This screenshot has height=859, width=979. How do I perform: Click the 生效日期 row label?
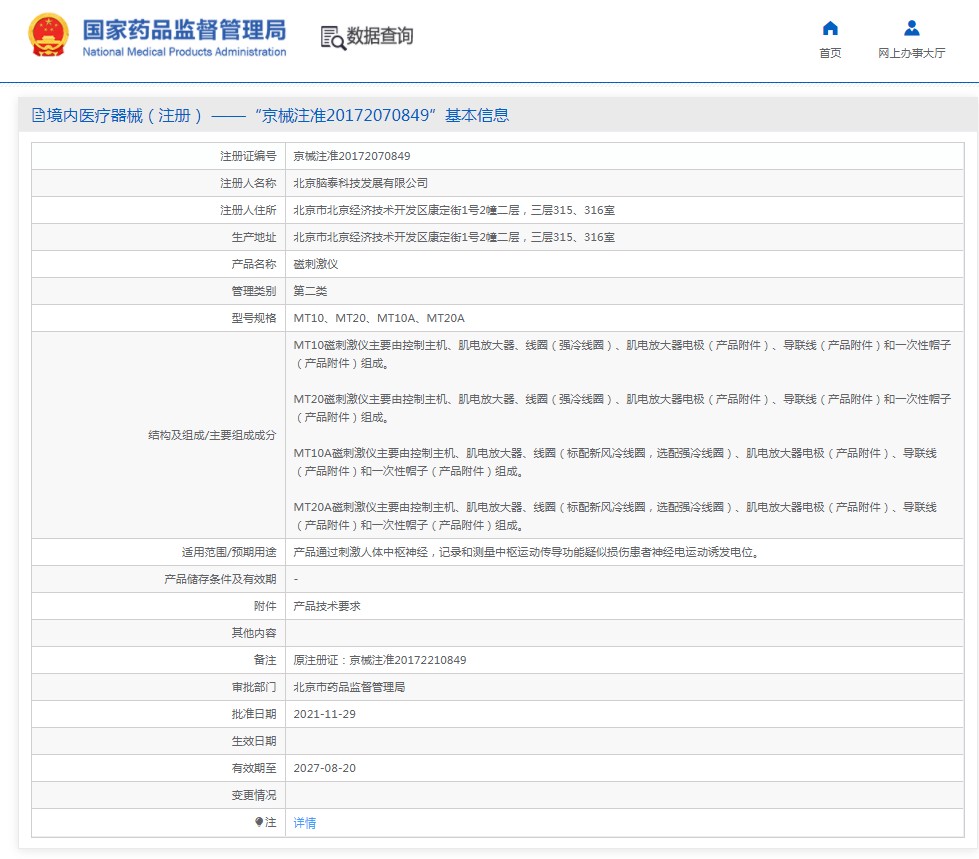click(253, 741)
